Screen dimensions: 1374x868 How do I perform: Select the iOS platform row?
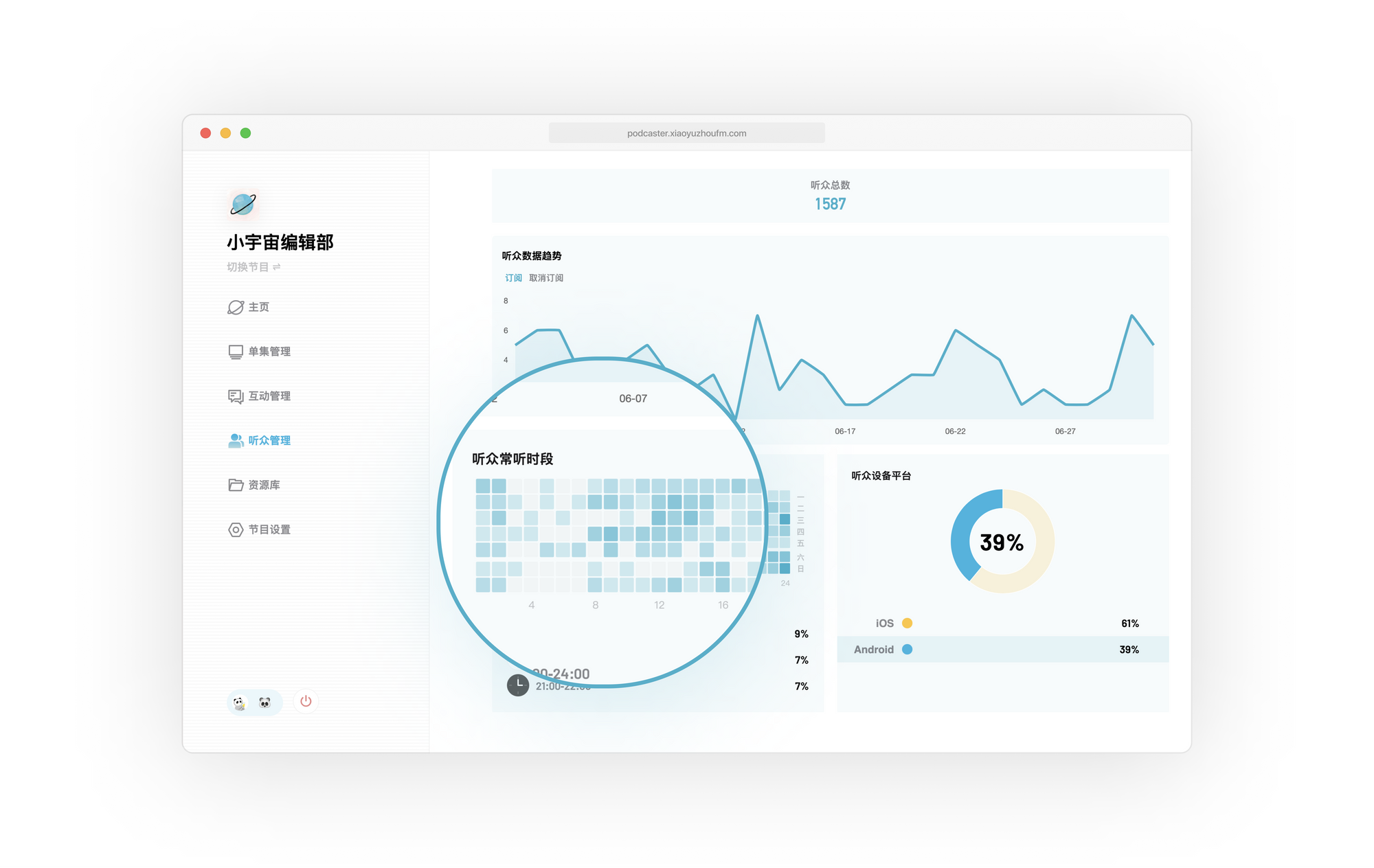[1003, 624]
